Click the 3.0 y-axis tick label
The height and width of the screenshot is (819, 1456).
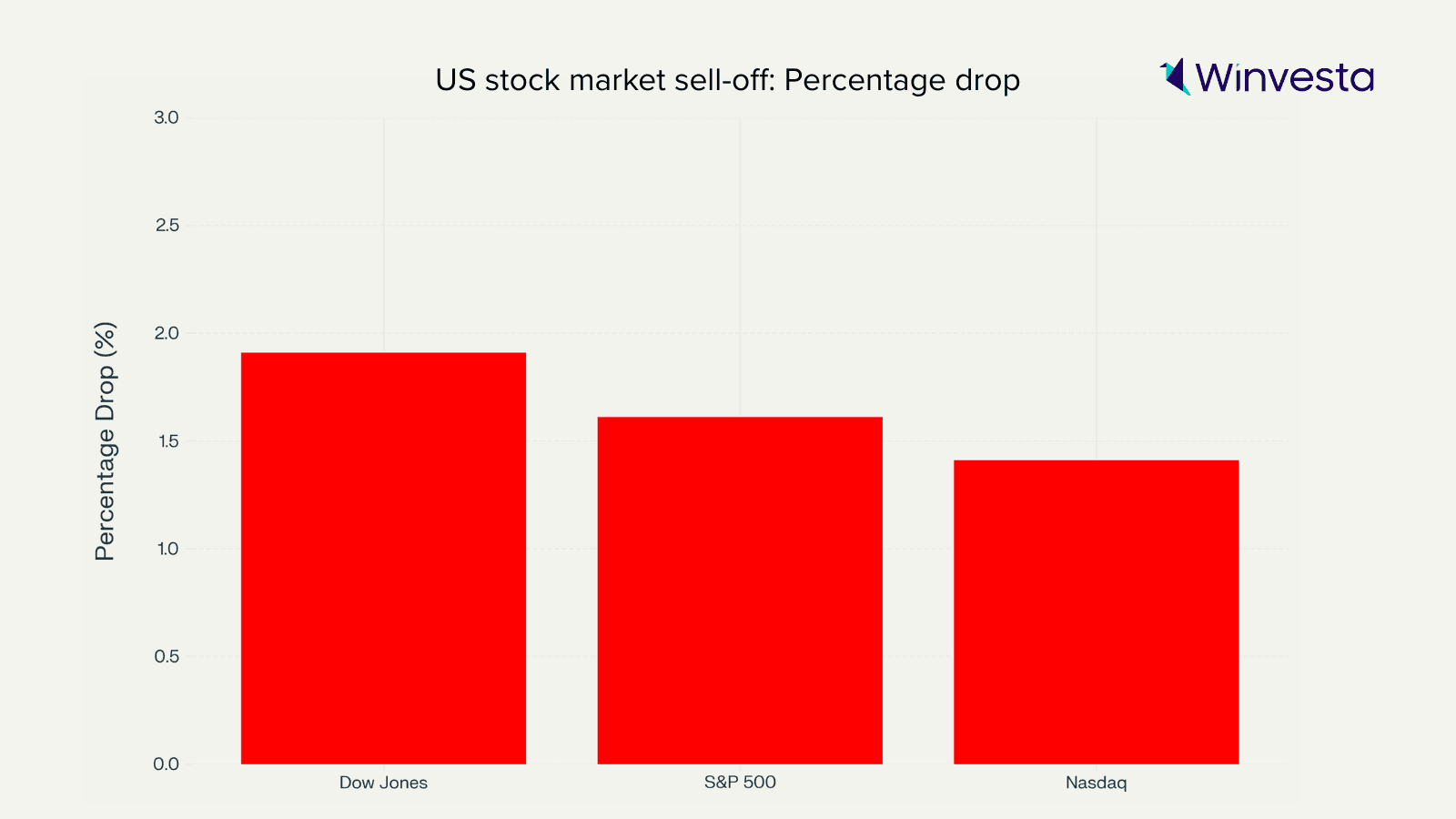pos(167,117)
